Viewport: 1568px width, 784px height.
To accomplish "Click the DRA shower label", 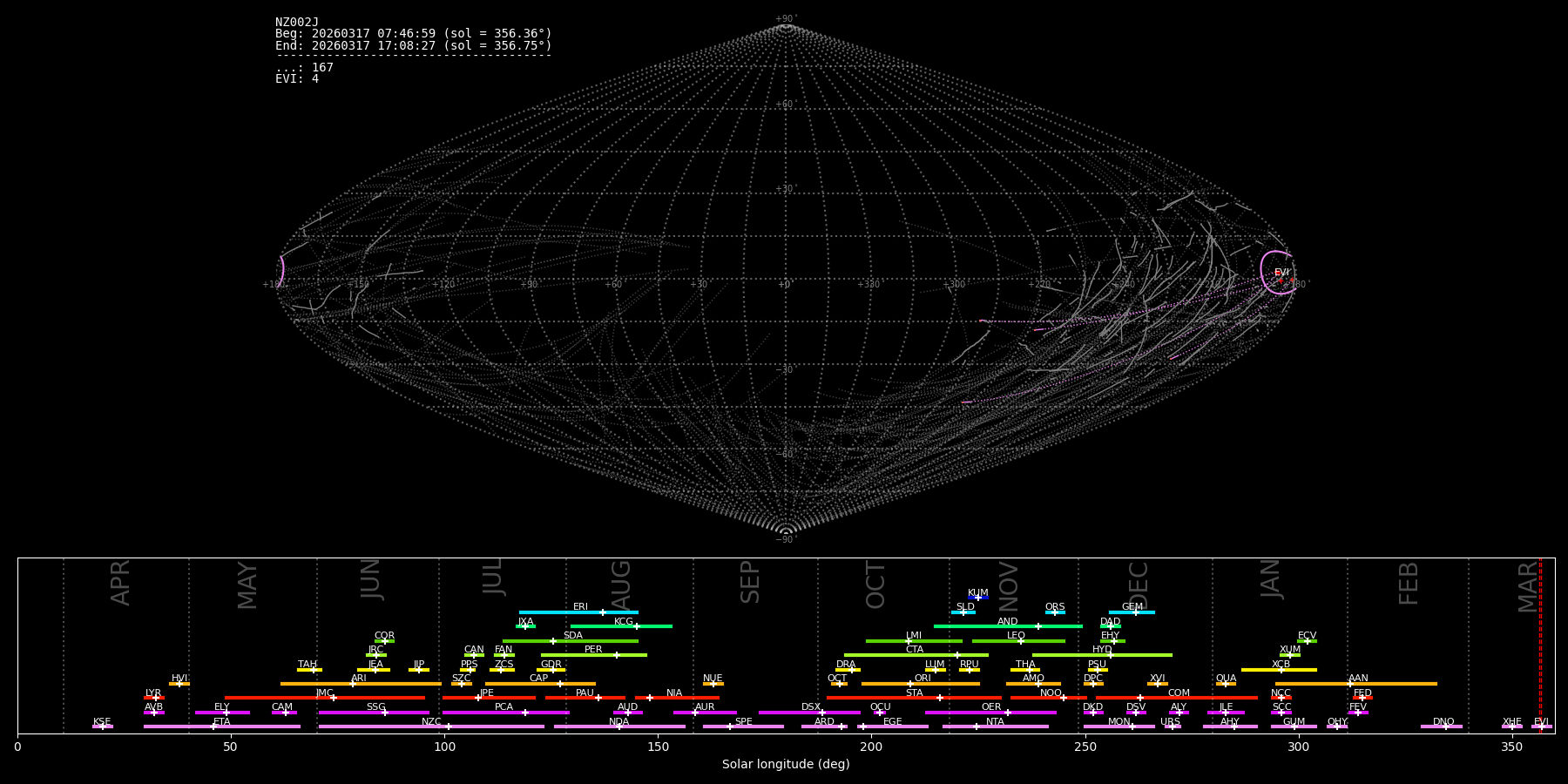I will (846, 665).
